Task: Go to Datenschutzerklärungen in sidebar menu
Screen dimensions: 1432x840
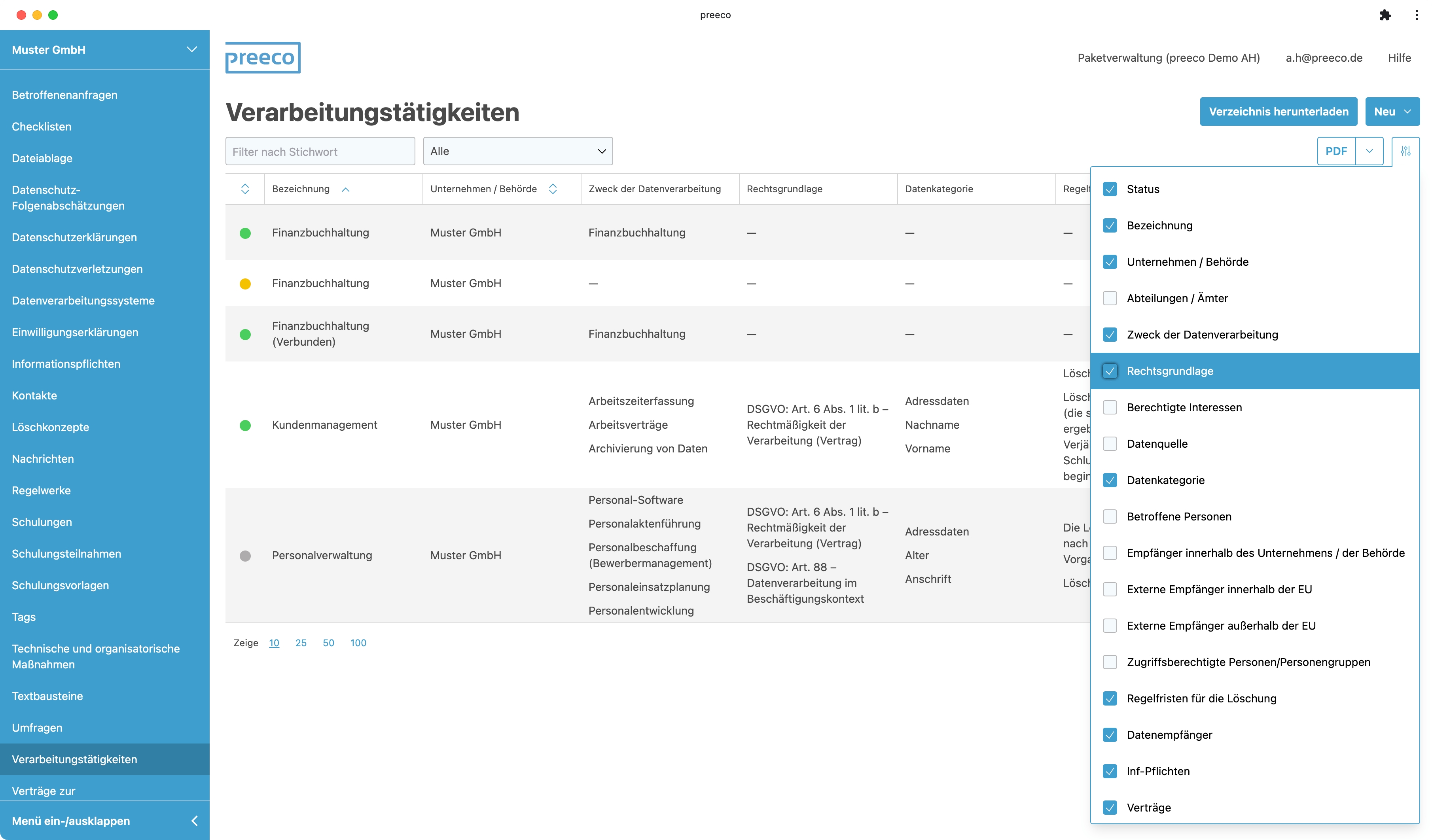Action: point(74,237)
